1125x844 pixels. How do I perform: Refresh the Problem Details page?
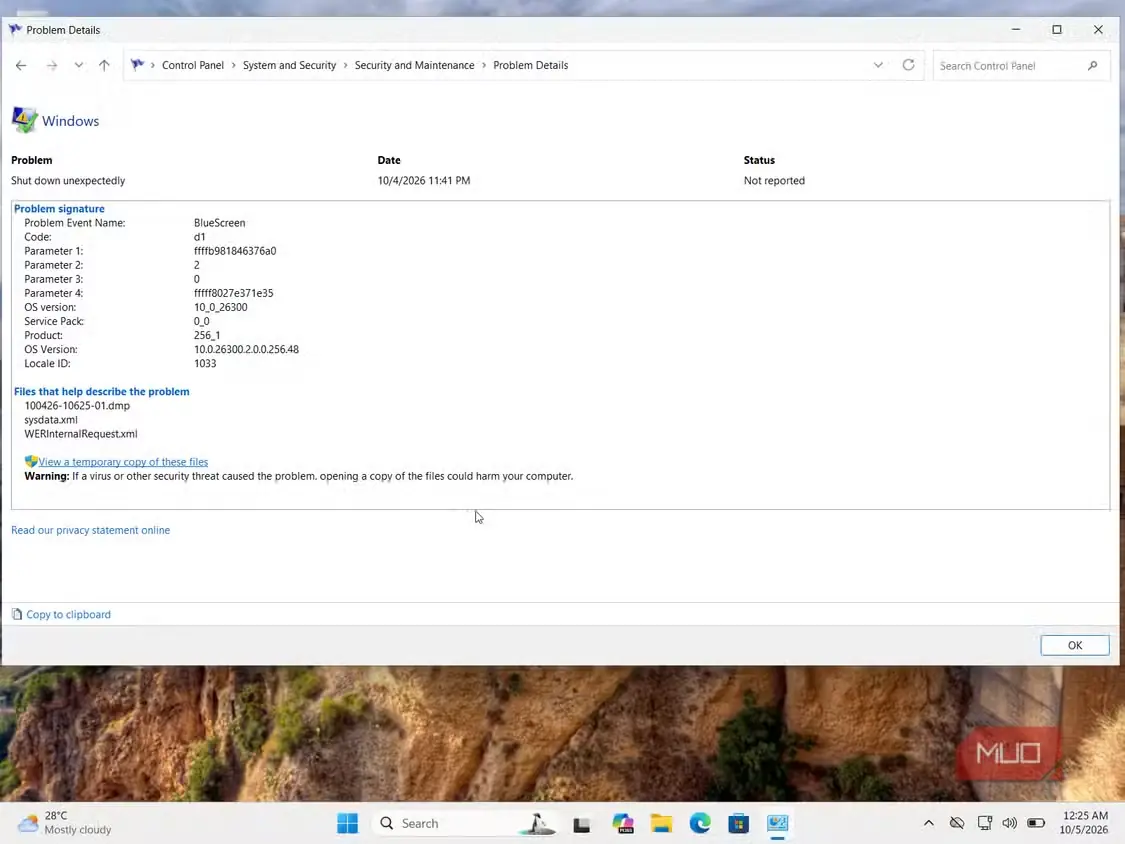click(908, 65)
